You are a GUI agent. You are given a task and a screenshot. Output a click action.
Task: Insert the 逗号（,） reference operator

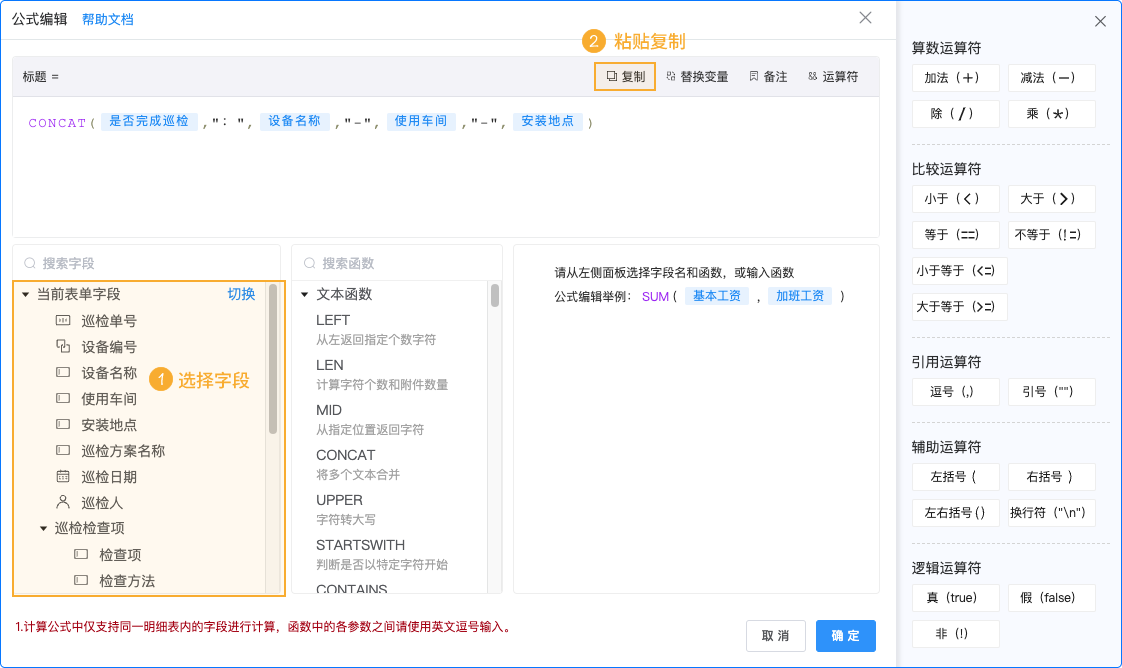point(955,391)
